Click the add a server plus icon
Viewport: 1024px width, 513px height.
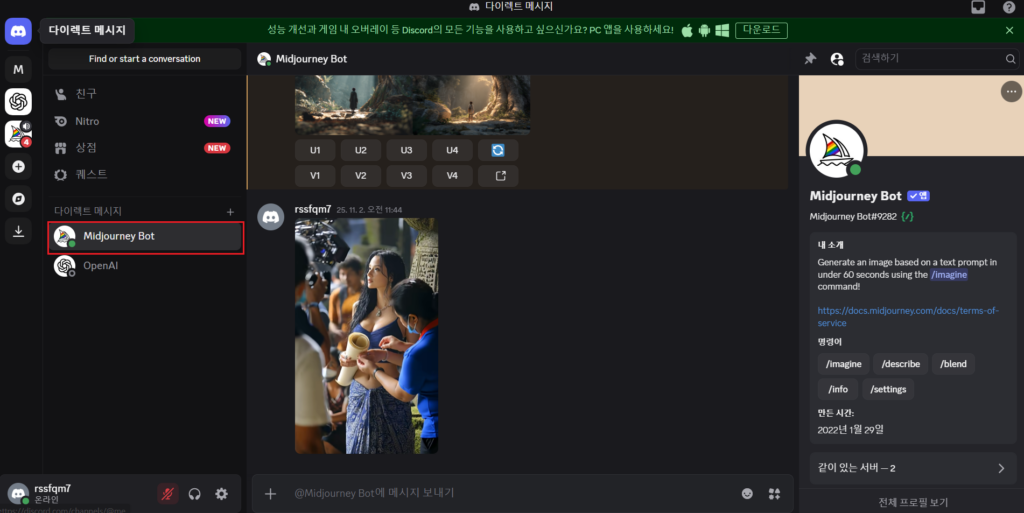coord(18,166)
